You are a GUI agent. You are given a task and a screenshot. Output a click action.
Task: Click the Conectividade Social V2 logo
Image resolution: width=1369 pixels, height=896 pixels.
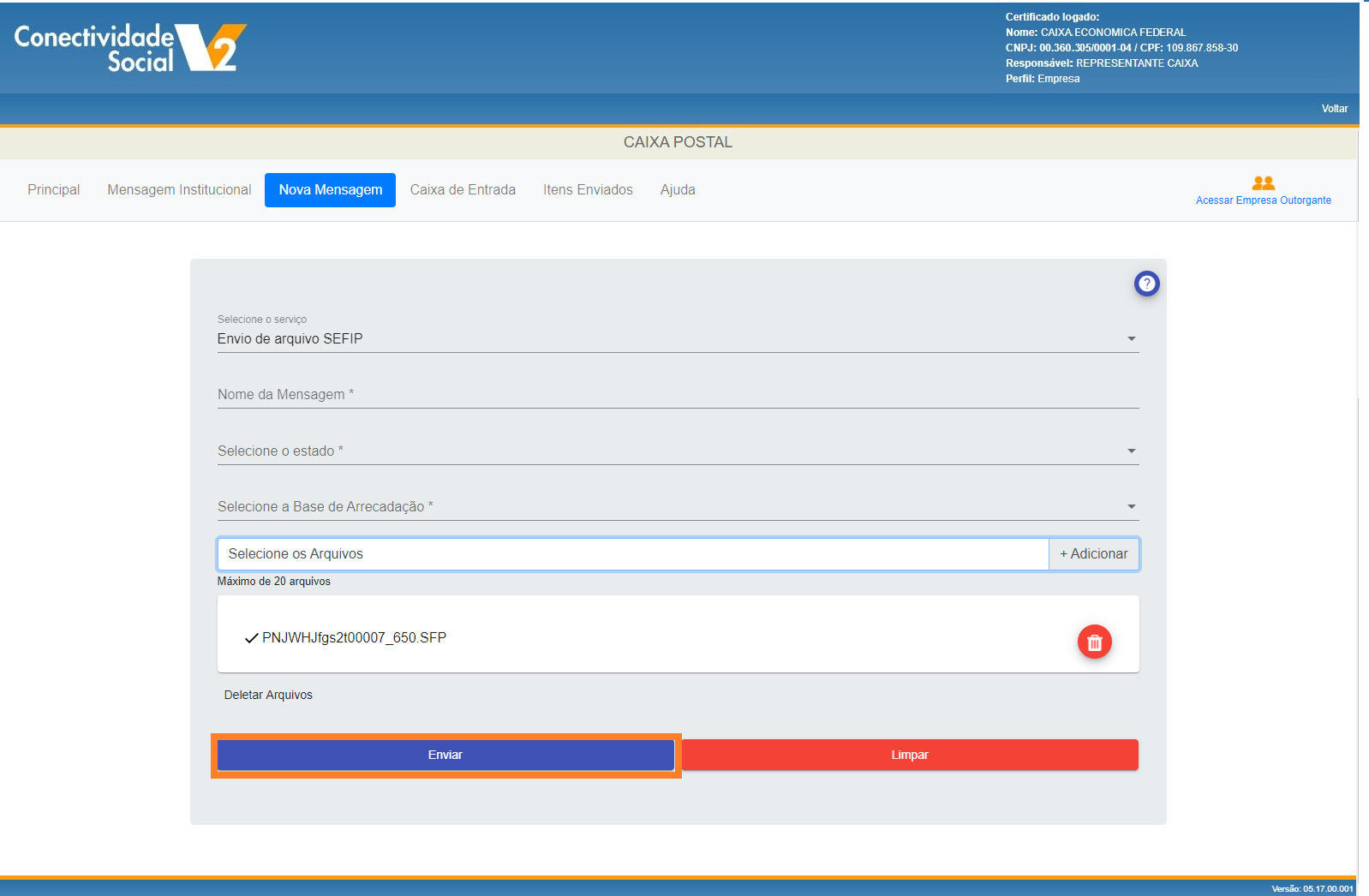[130, 48]
